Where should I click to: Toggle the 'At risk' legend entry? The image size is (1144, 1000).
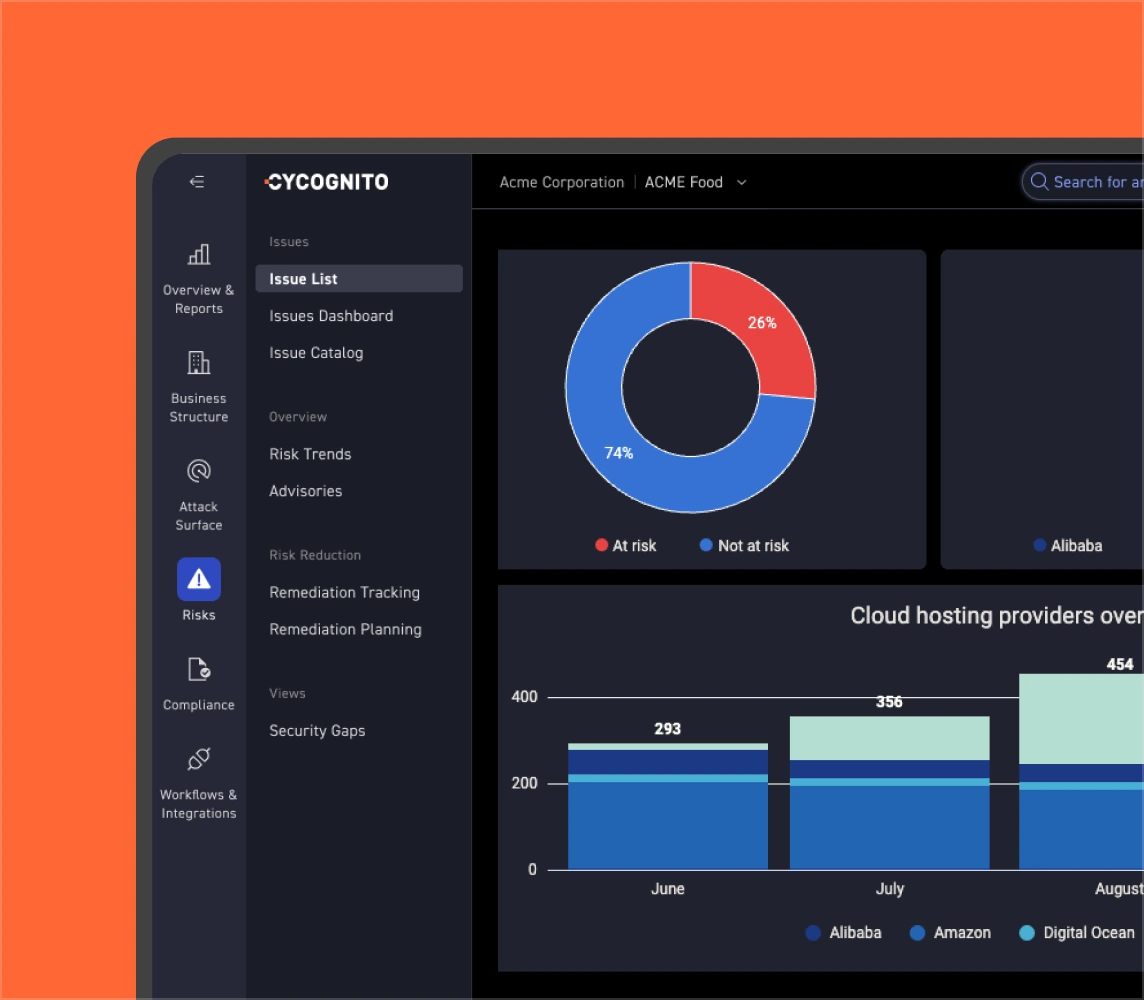[x=625, y=545]
